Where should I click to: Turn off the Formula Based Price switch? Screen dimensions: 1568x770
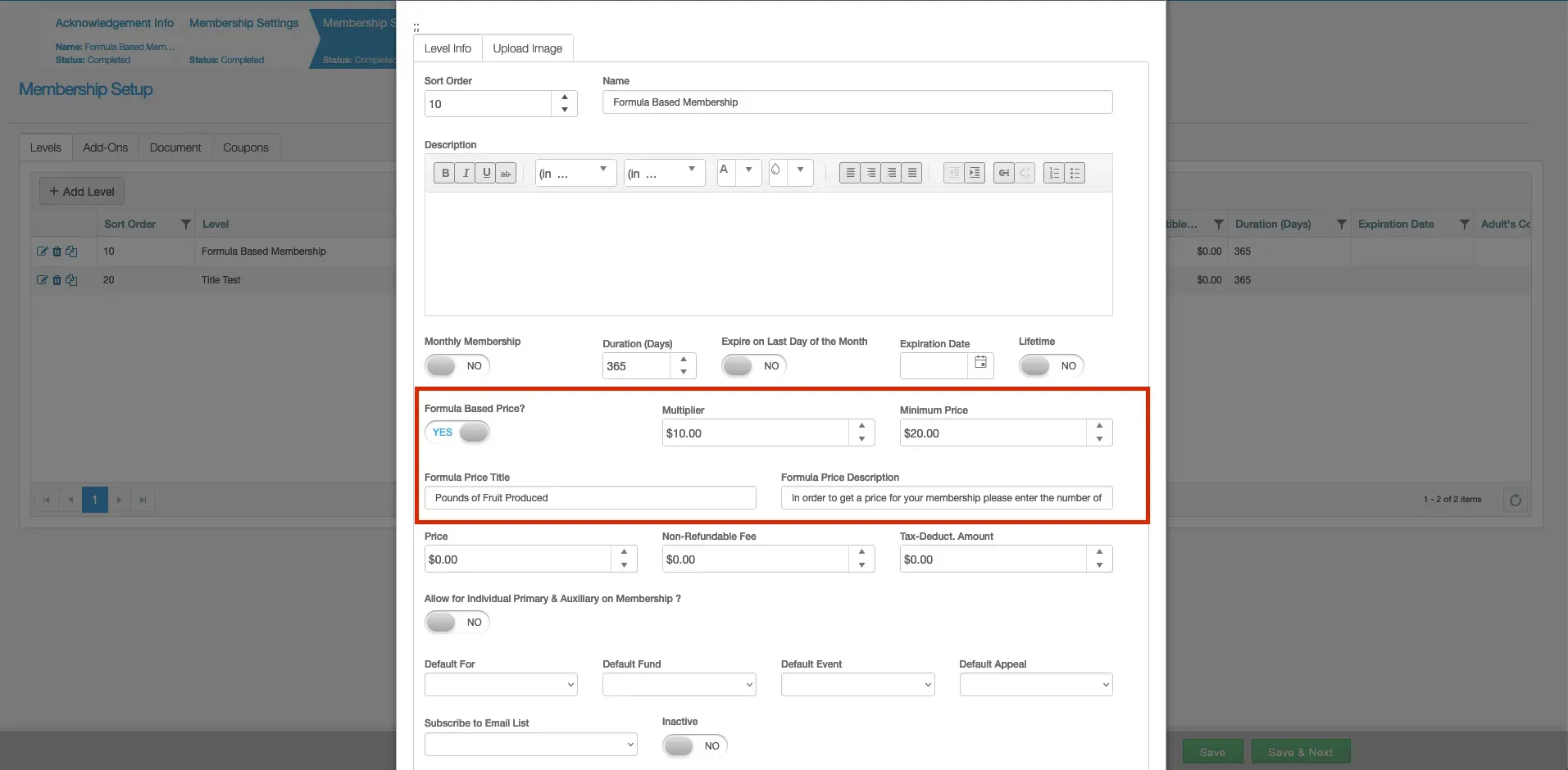(457, 433)
